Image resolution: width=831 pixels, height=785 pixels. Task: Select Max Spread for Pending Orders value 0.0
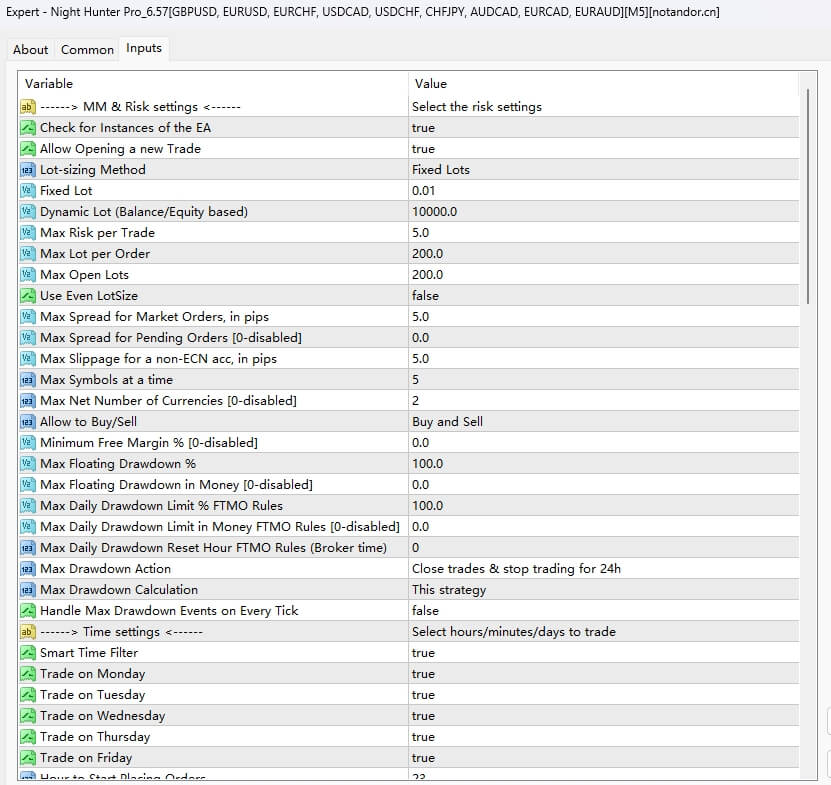click(x=604, y=338)
